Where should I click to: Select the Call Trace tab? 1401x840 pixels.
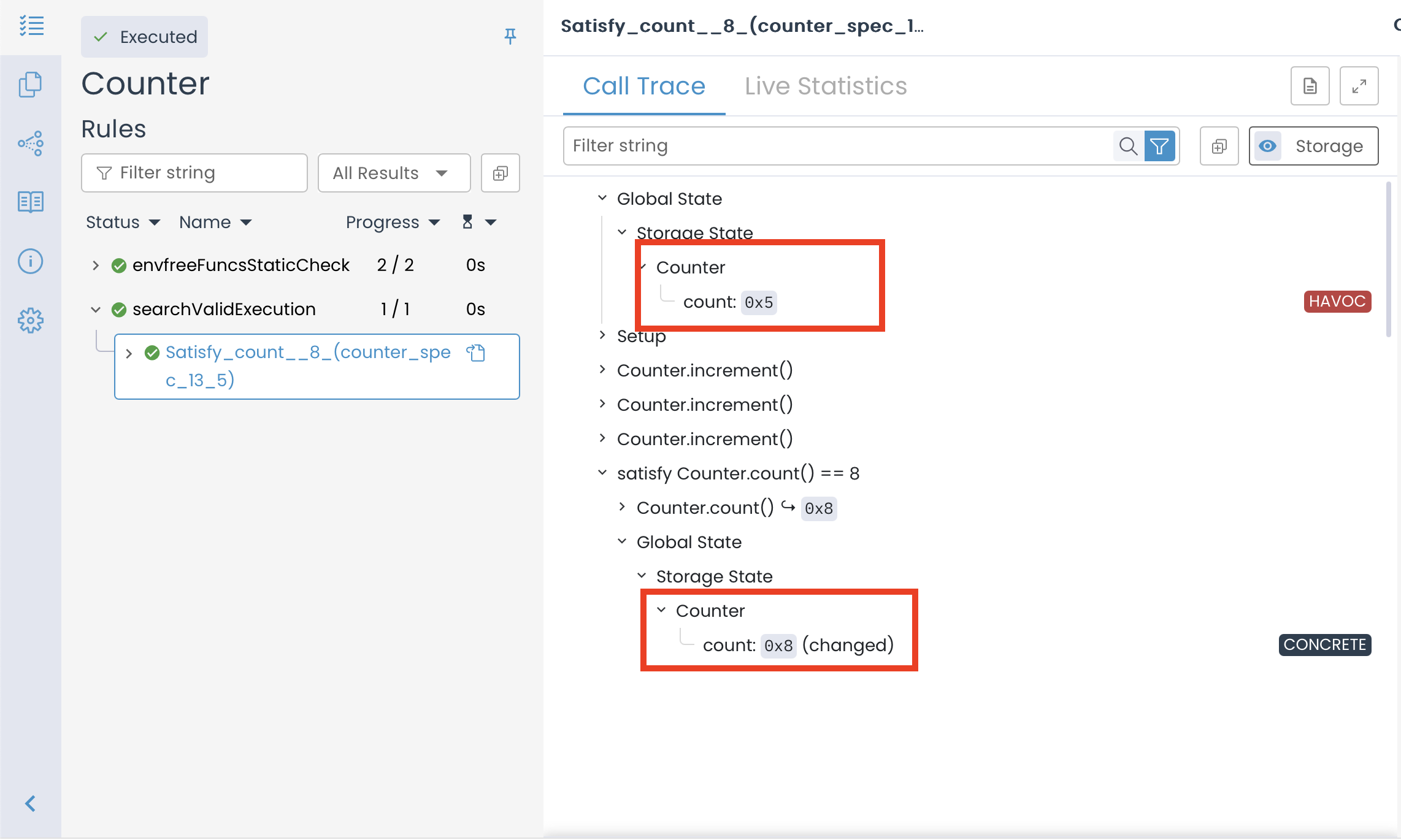click(644, 86)
